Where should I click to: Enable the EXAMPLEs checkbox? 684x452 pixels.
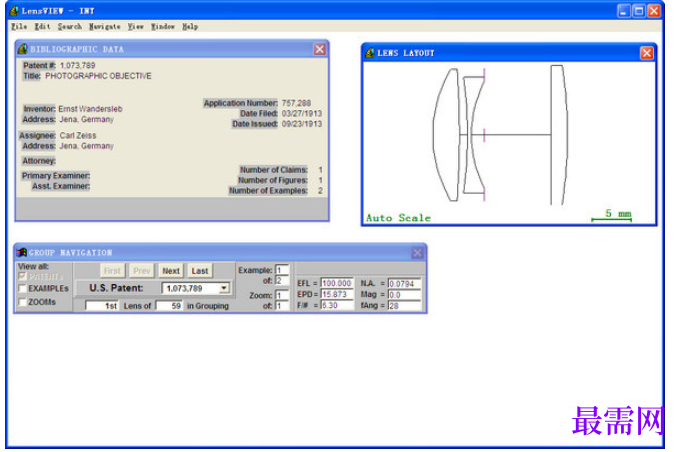23,288
